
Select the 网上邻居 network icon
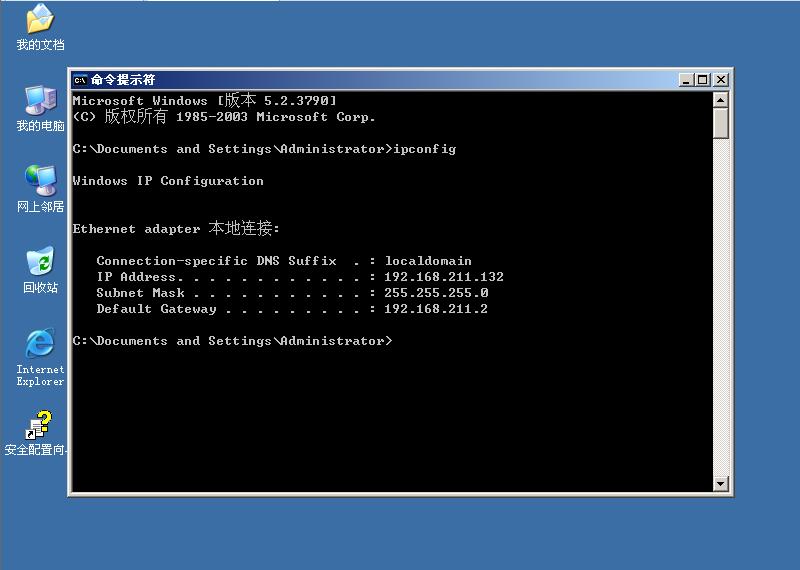[x=40, y=189]
